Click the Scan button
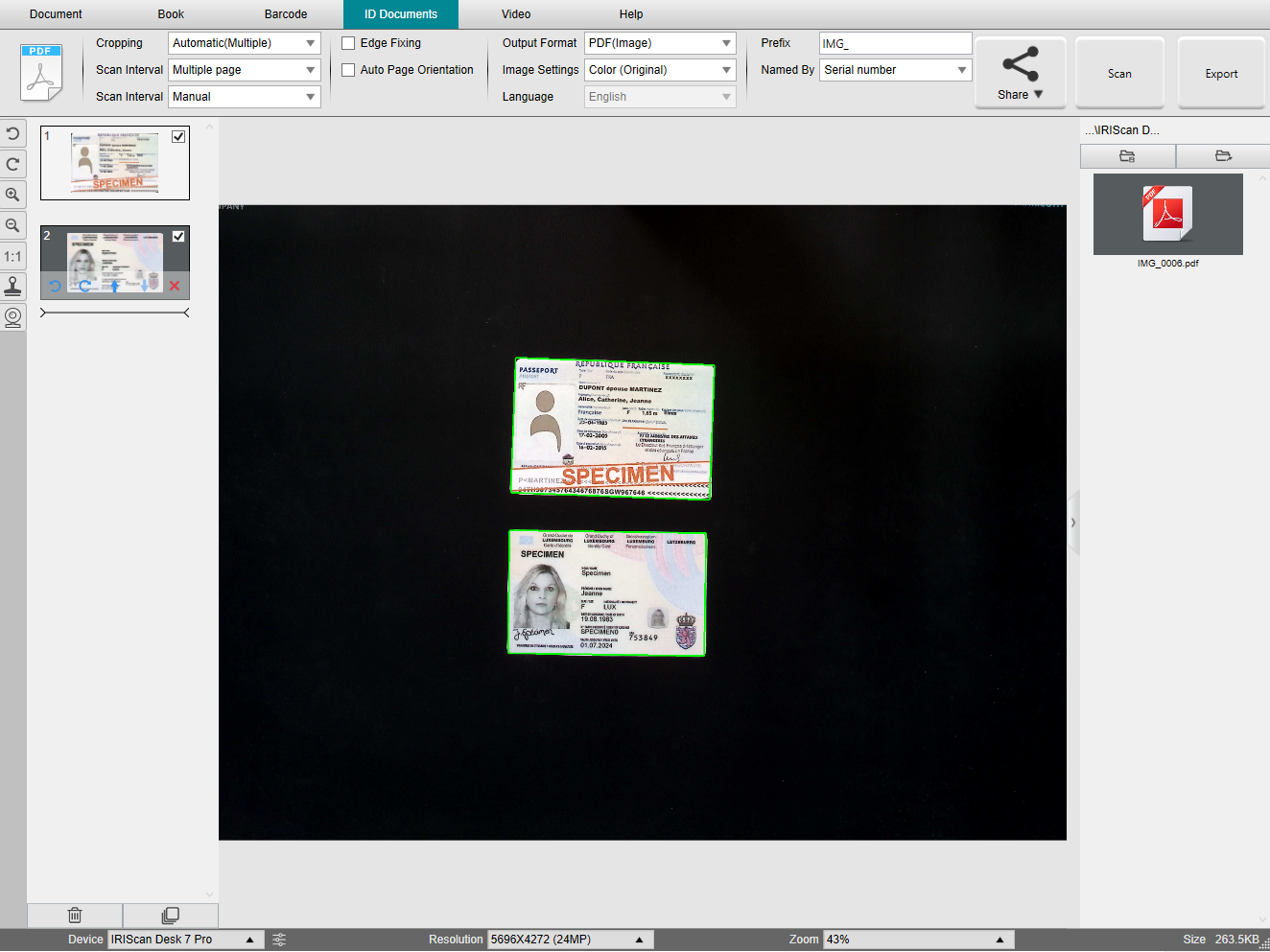 click(1119, 74)
